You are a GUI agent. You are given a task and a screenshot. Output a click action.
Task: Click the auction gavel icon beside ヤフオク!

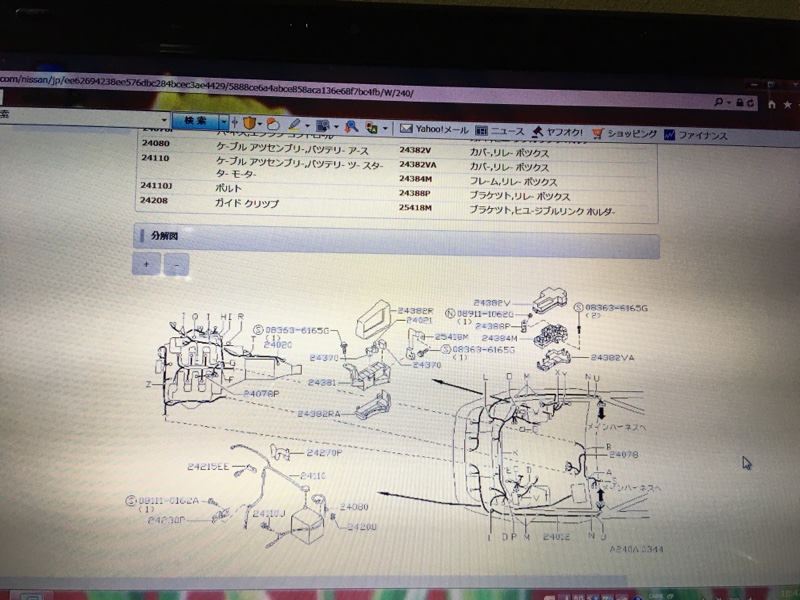(537, 132)
